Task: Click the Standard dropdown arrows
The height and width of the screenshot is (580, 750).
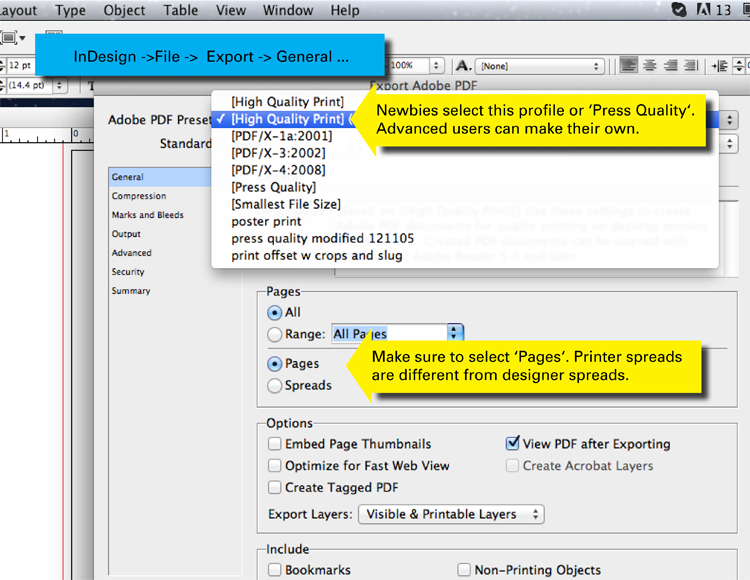Action: coord(729,143)
